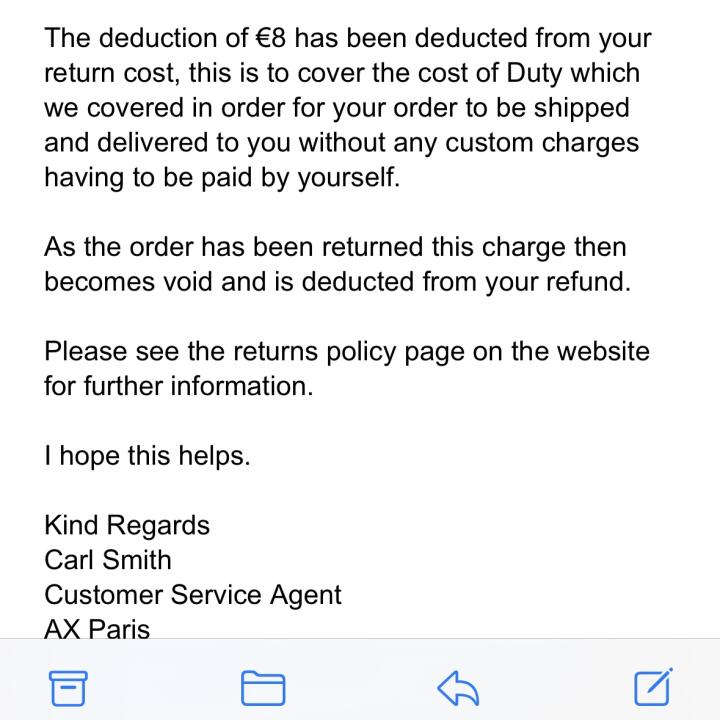Tap the reply arrow icon
The width and height of the screenshot is (720, 720).
(458, 687)
